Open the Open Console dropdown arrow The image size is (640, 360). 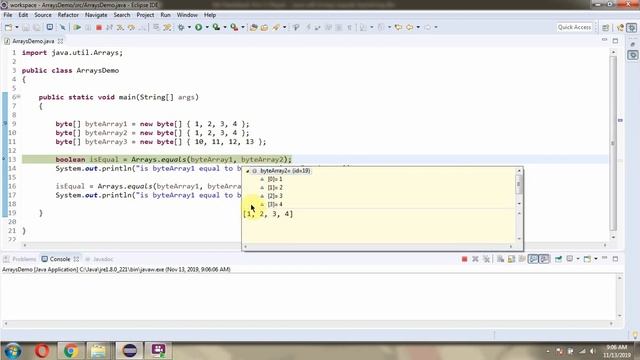pos(596,259)
